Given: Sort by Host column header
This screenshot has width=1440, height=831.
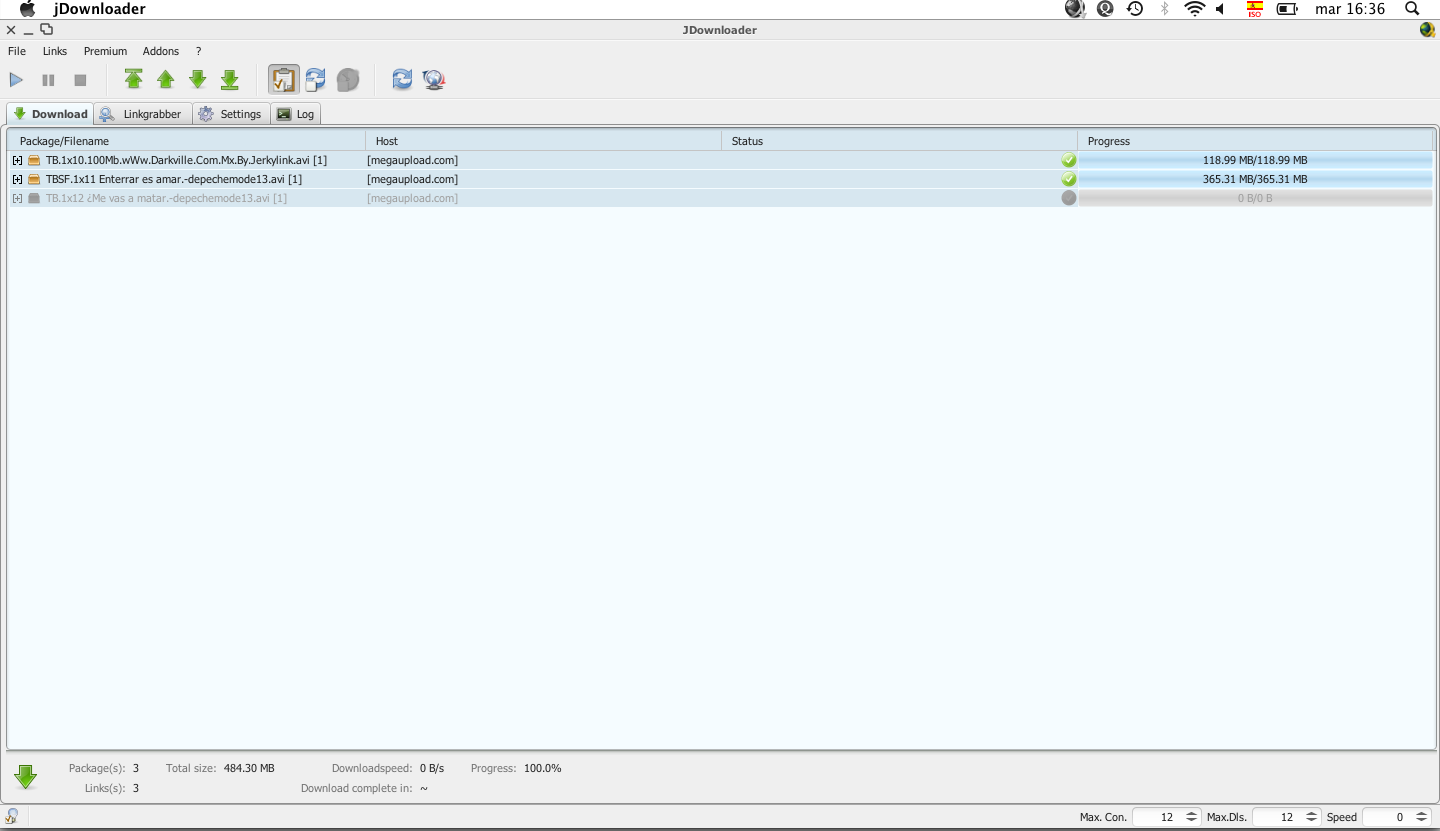Looking at the screenshot, I should (x=543, y=141).
